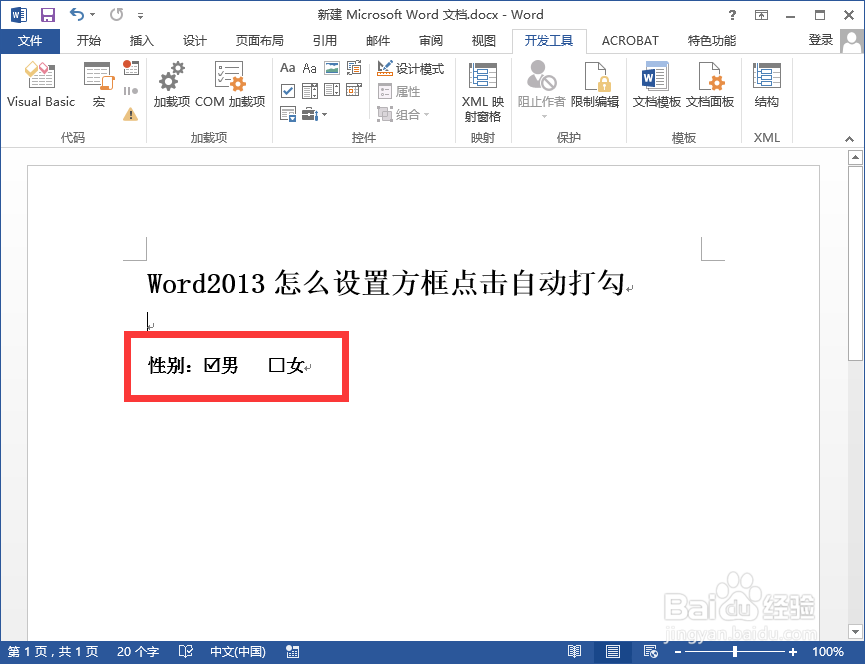This screenshot has height=664, width=865.
Task: Click the 结构 XML structure icon
Action: click(x=766, y=85)
